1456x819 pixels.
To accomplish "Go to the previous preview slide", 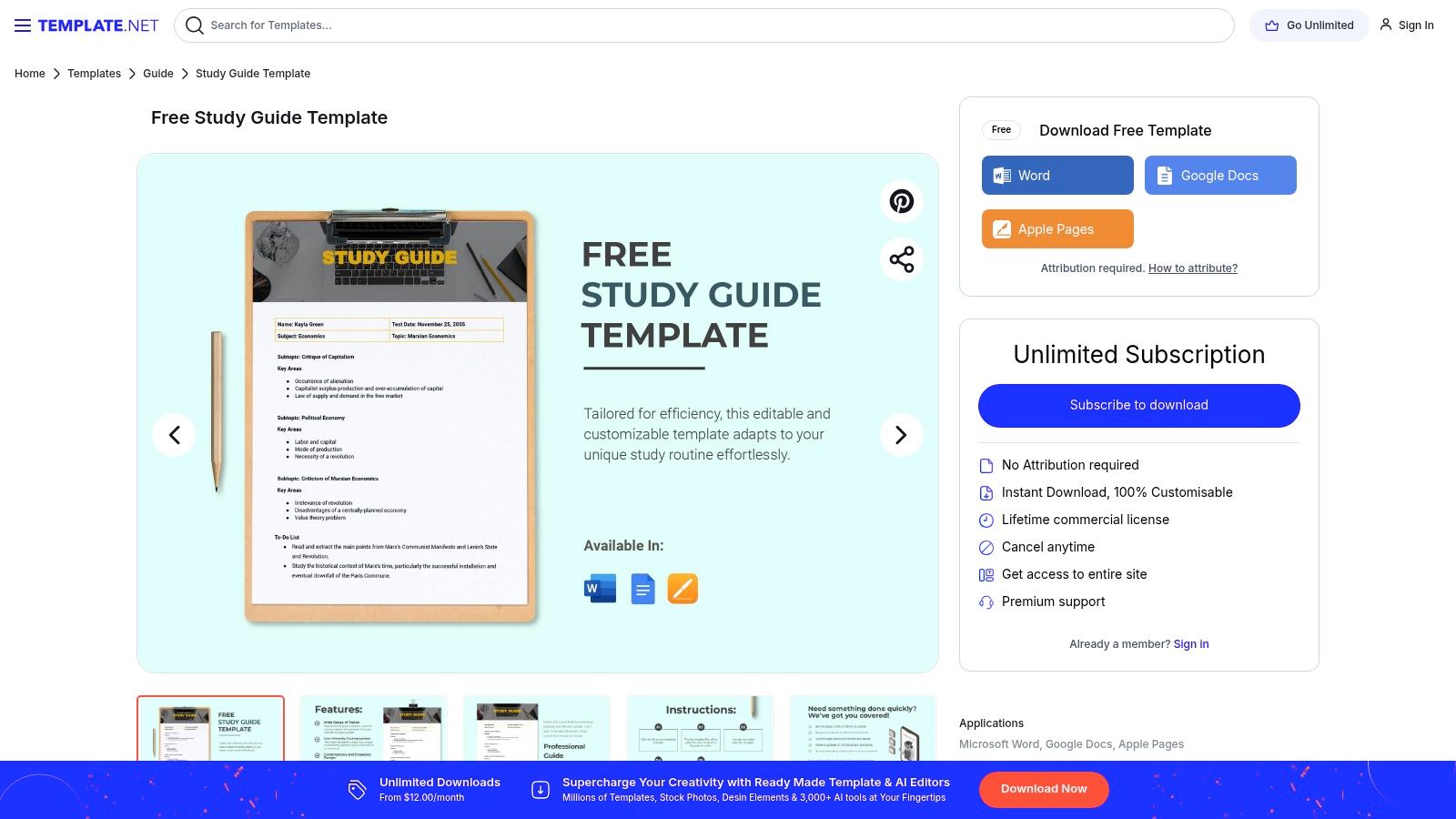I will (174, 435).
